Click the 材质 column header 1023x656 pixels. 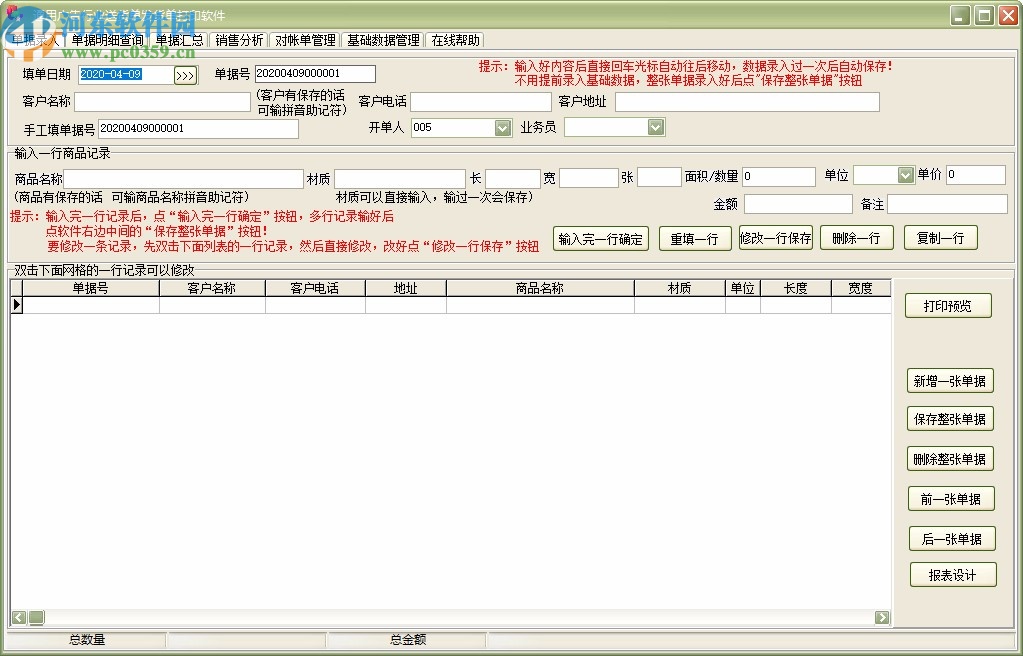[x=680, y=288]
